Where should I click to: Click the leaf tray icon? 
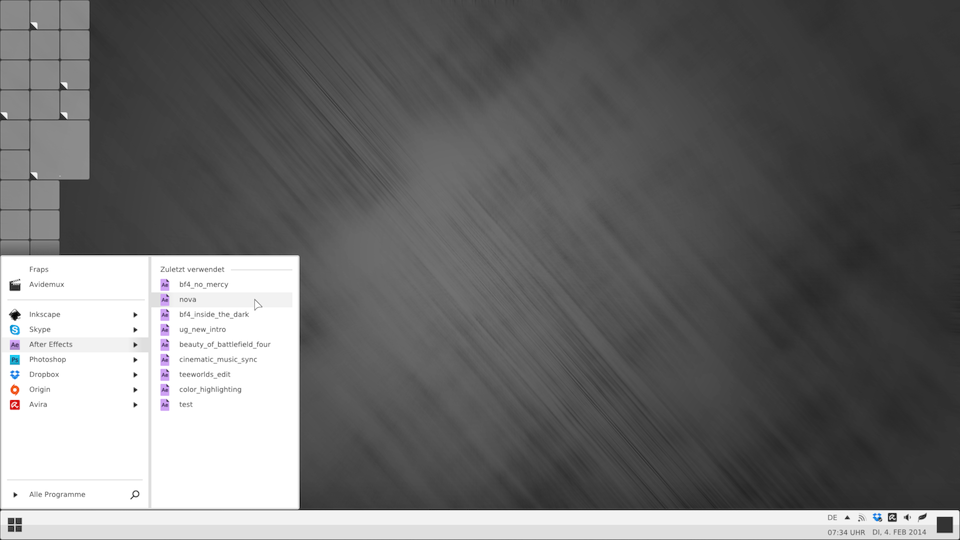click(922, 517)
